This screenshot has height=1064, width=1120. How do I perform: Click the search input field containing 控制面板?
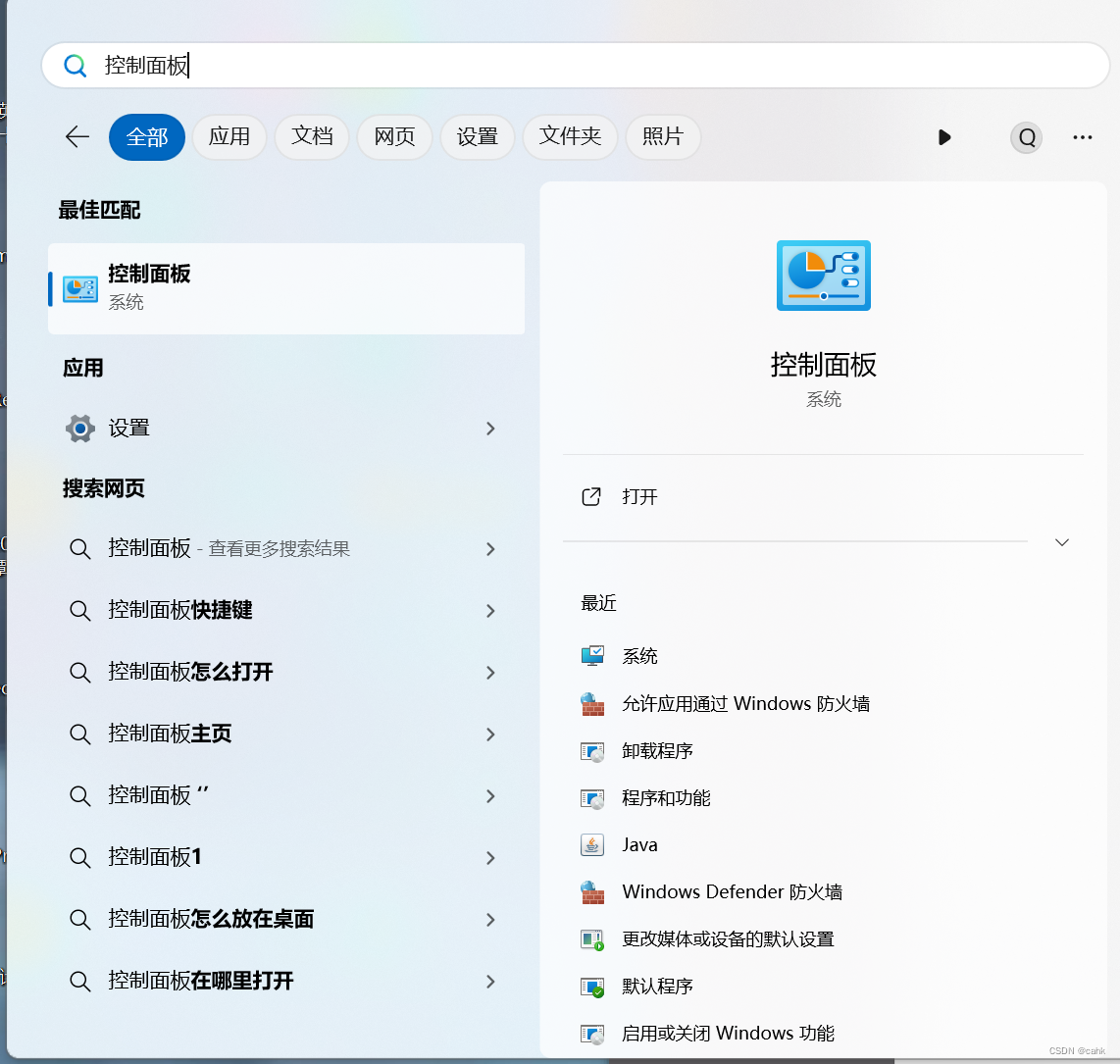click(576, 65)
